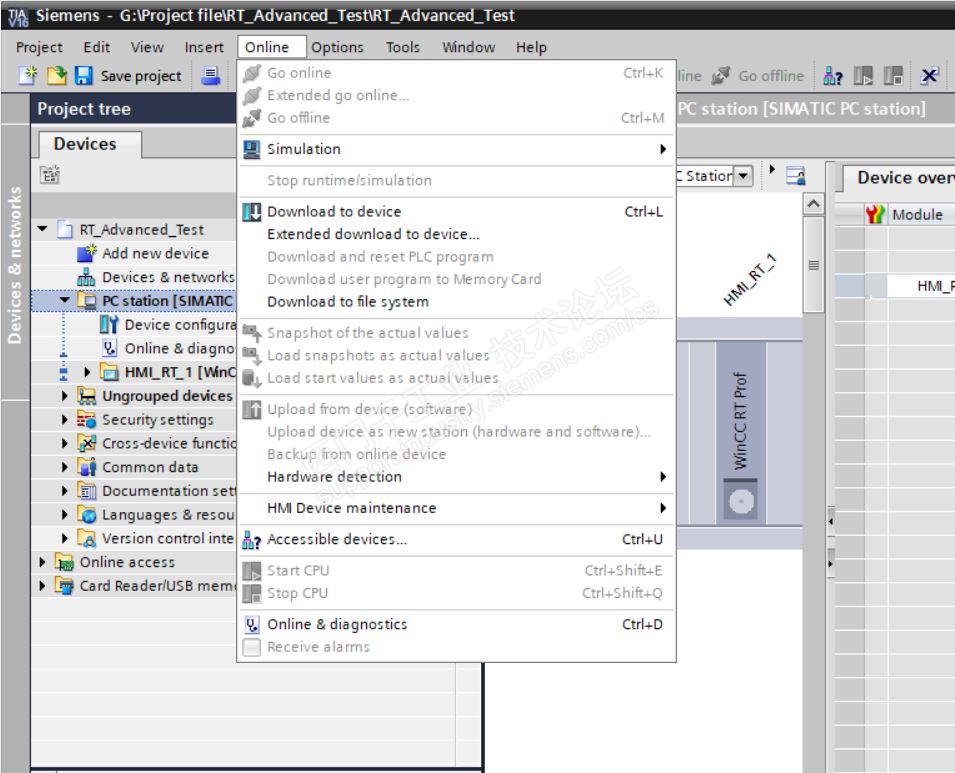Click the Devices & networks tree icon
Image resolution: width=955 pixels, height=773 pixels.
click(x=86, y=277)
